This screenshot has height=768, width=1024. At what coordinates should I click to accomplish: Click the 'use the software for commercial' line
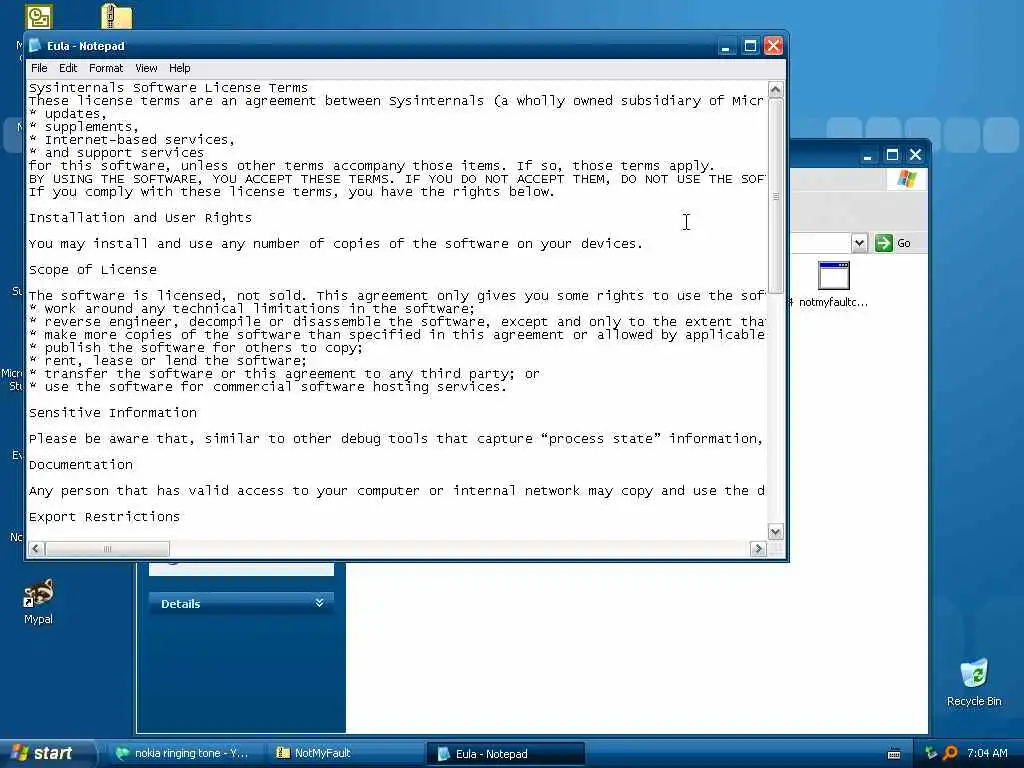pyautogui.click(x=268, y=387)
